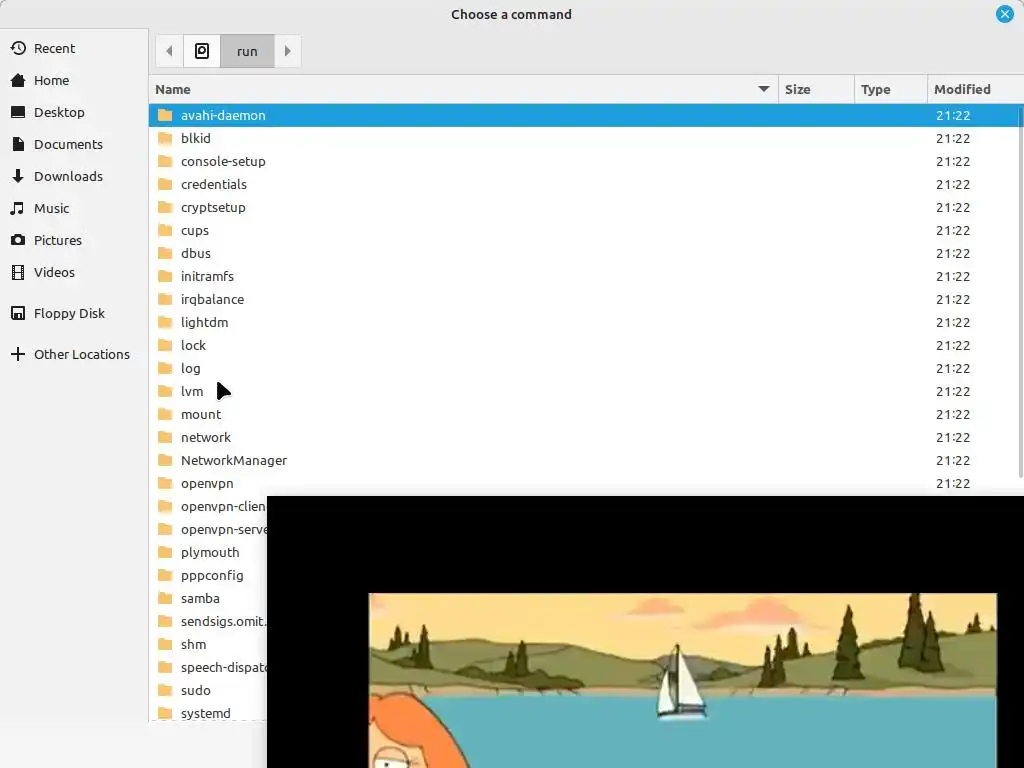Sort files by Size column
The image size is (1024, 768).
tap(816, 89)
